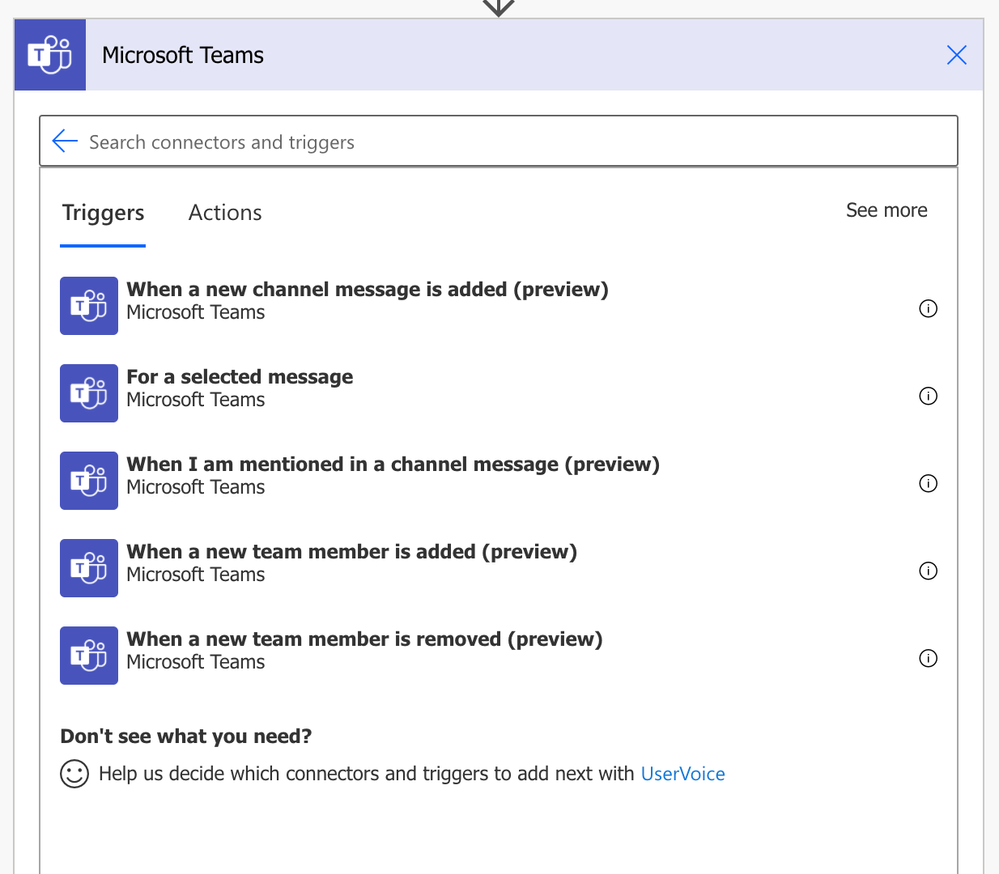Click Teams icon for new channel message trigger
The width and height of the screenshot is (999, 874).
click(89, 306)
